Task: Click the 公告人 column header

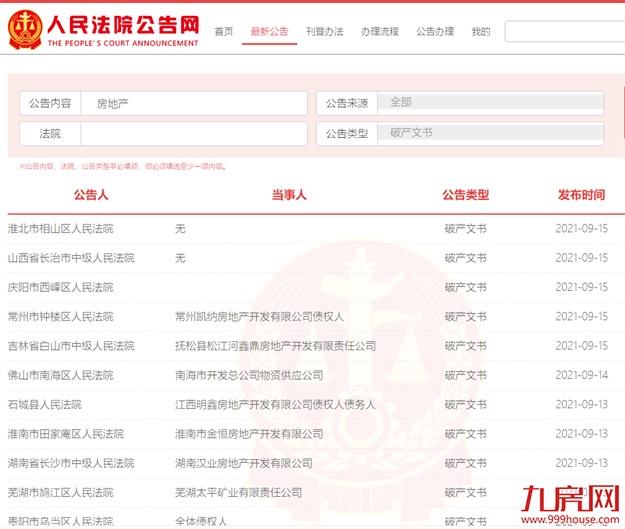Action: (91, 195)
